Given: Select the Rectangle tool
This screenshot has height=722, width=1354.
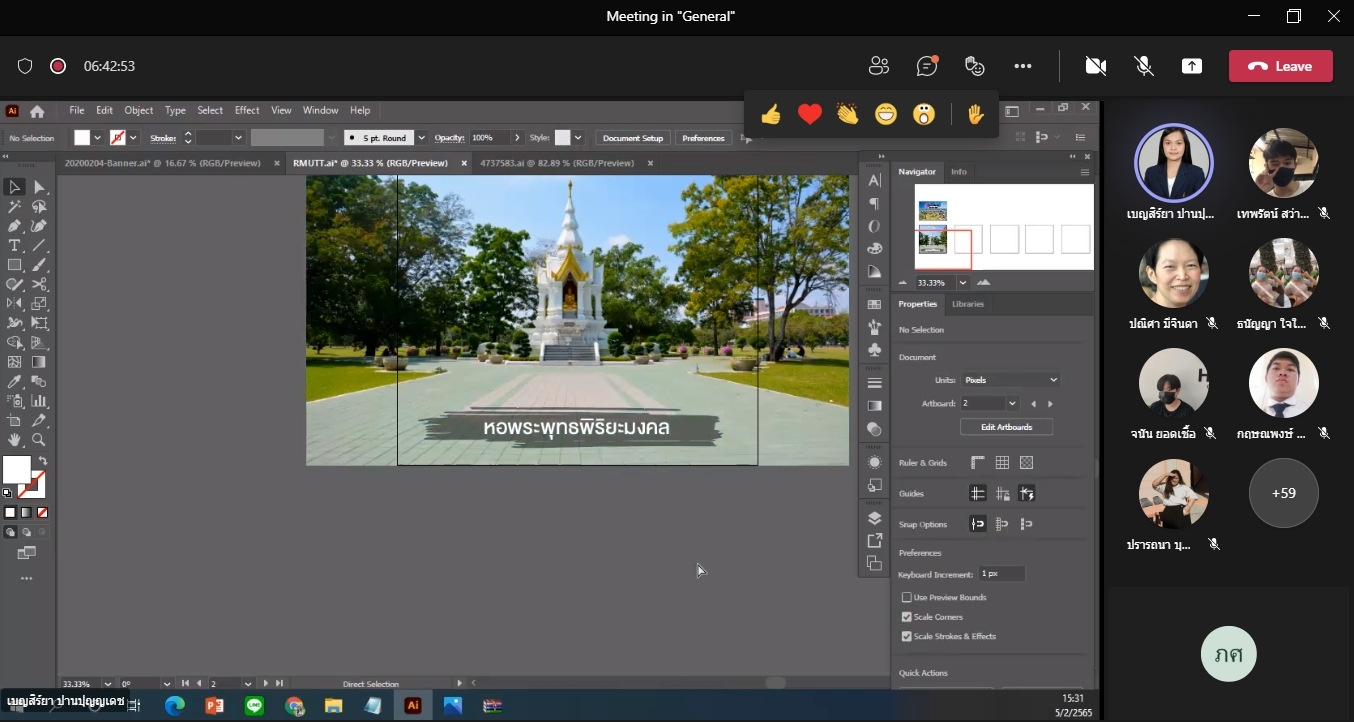Looking at the screenshot, I should [15, 265].
